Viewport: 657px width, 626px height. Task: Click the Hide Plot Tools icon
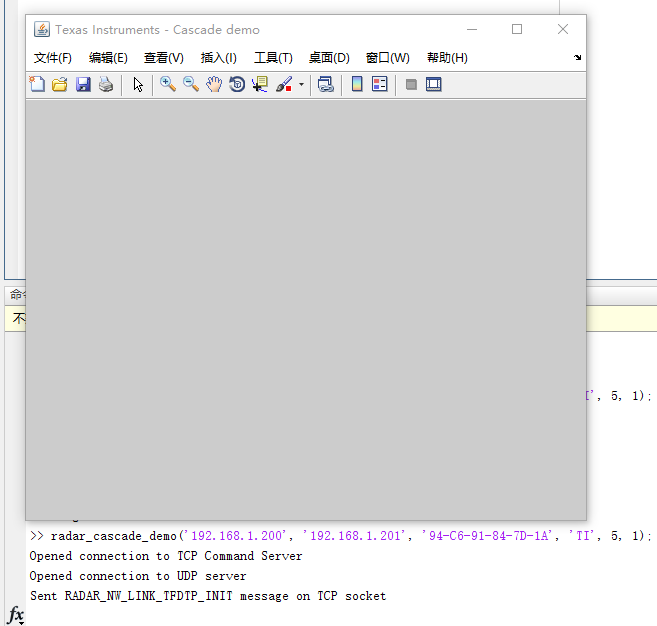[x=411, y=85]
